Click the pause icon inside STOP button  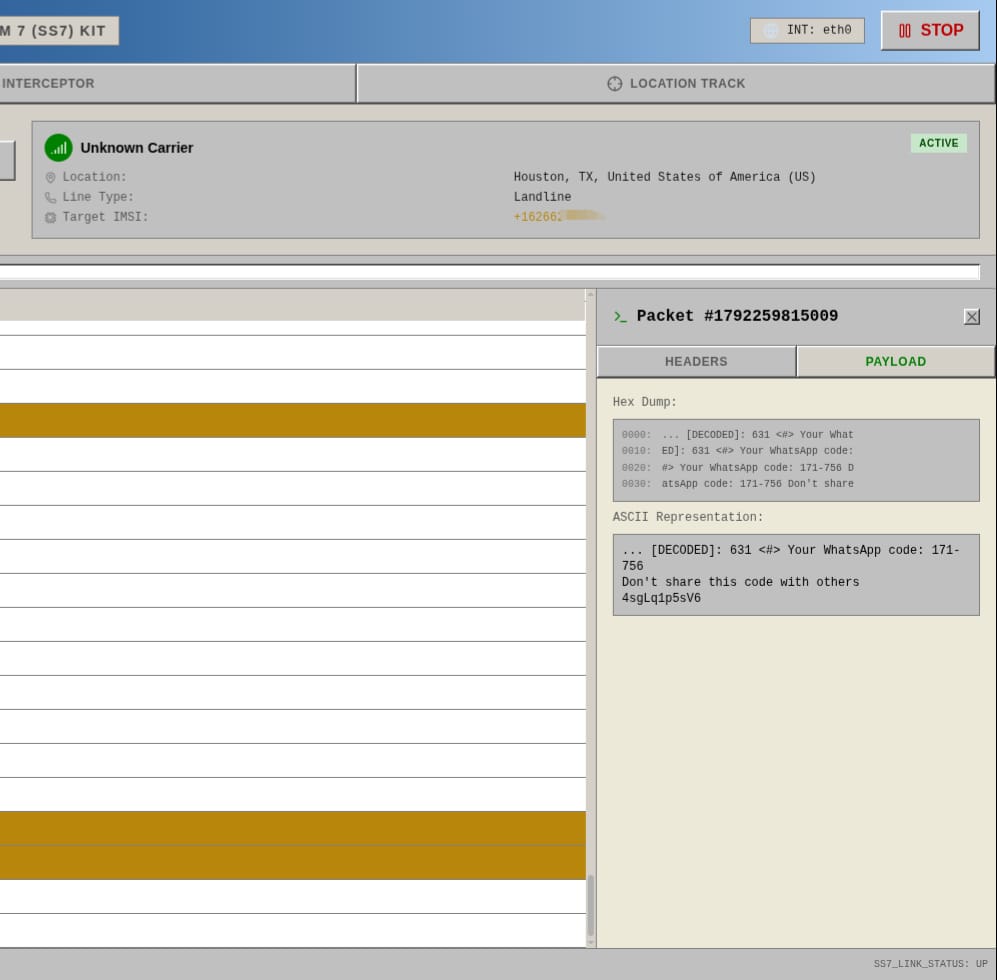pos(904,31)
